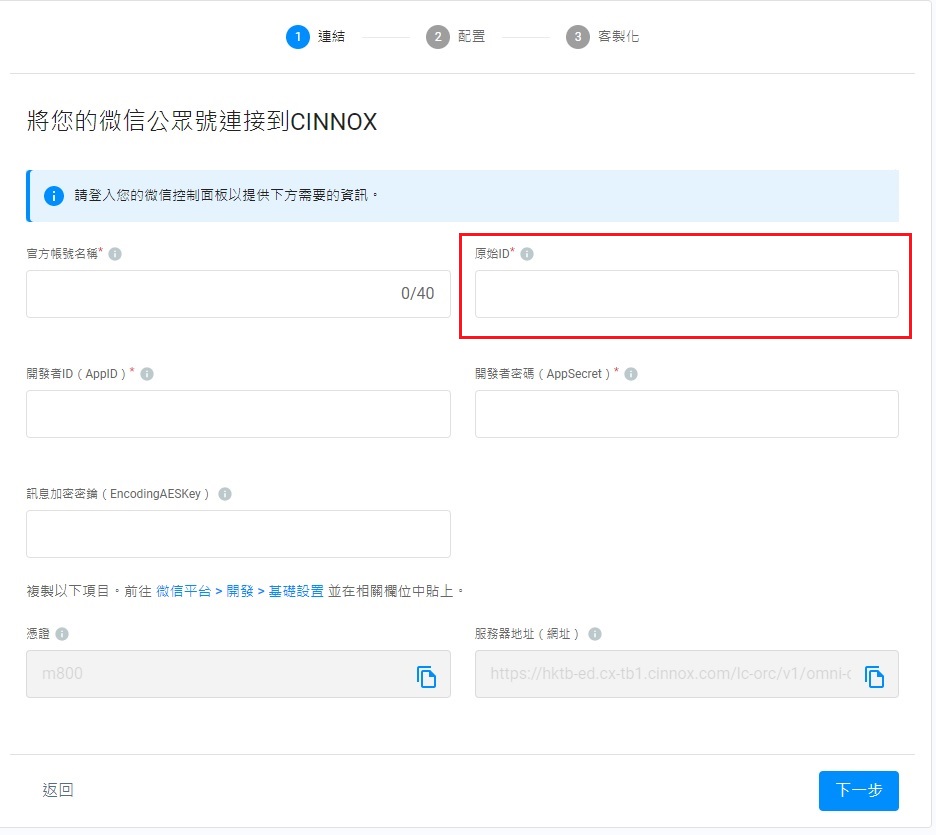Click the 0/40 character counter text
This screenshot has width=936, height=835.
(417, 294)
